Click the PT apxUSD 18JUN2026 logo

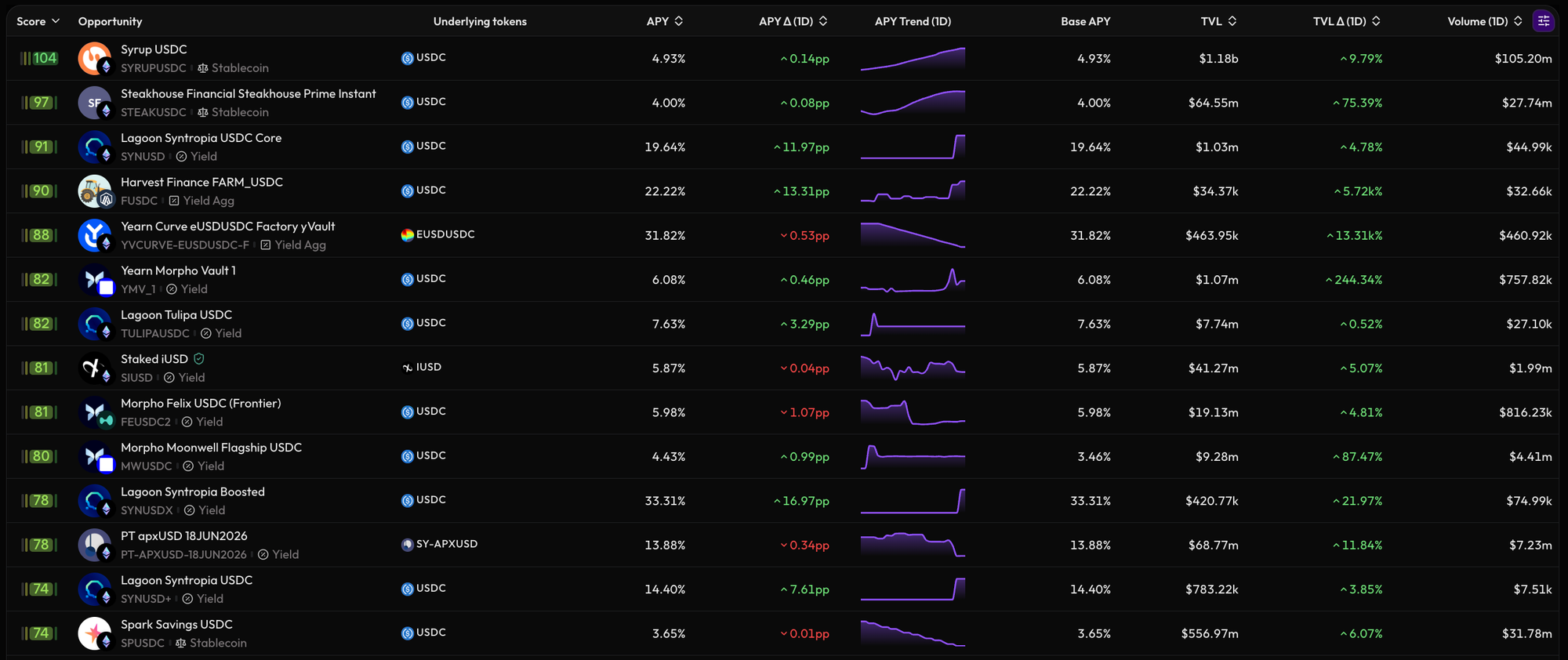(x=95, y=546)
